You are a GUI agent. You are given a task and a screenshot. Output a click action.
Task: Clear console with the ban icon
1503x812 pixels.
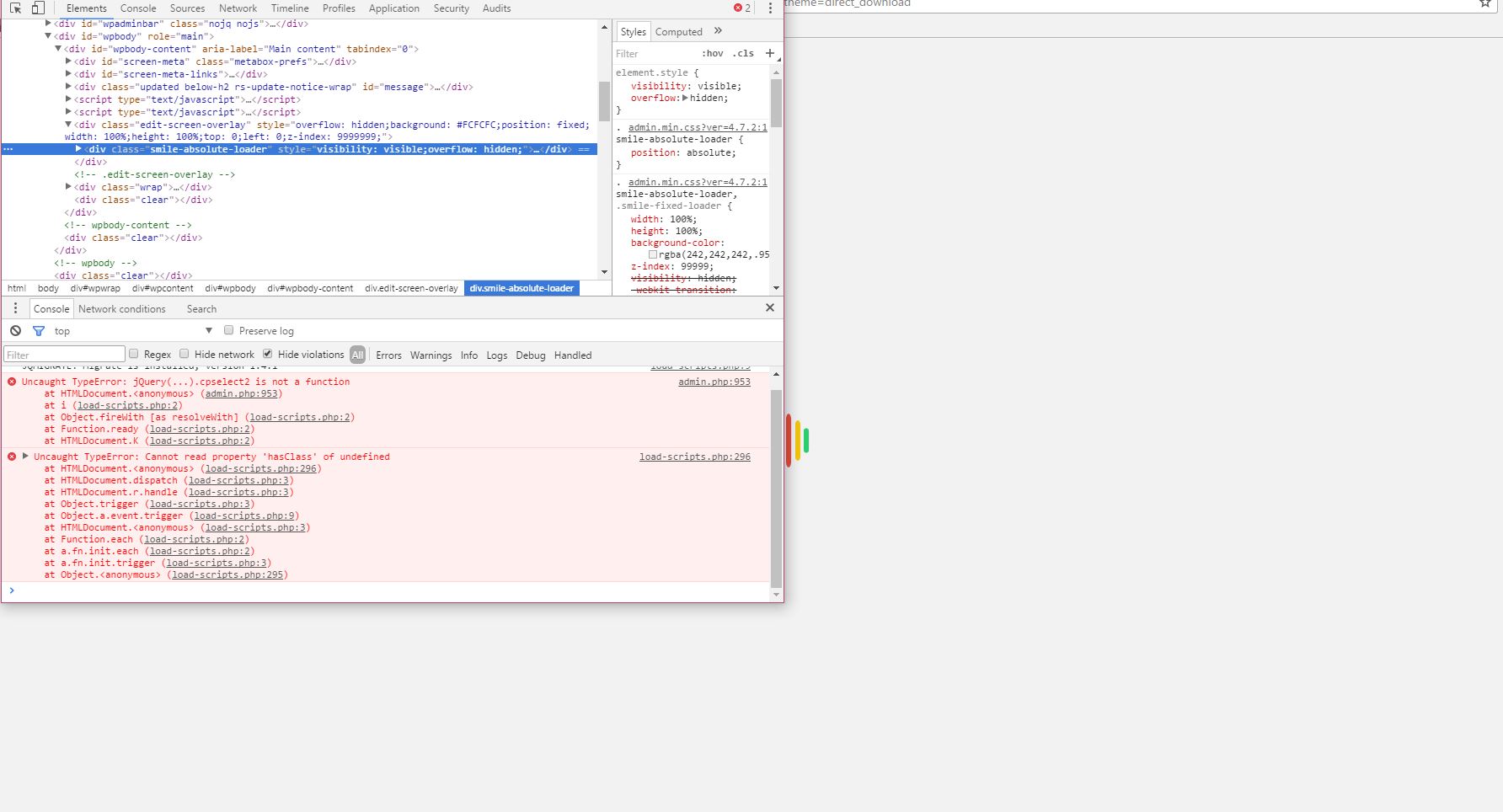[x=15, y=331]
